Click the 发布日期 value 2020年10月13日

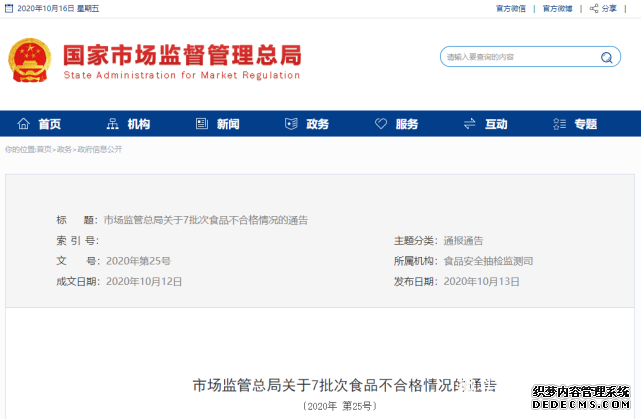pyautogui.click(x=482, y=282)
